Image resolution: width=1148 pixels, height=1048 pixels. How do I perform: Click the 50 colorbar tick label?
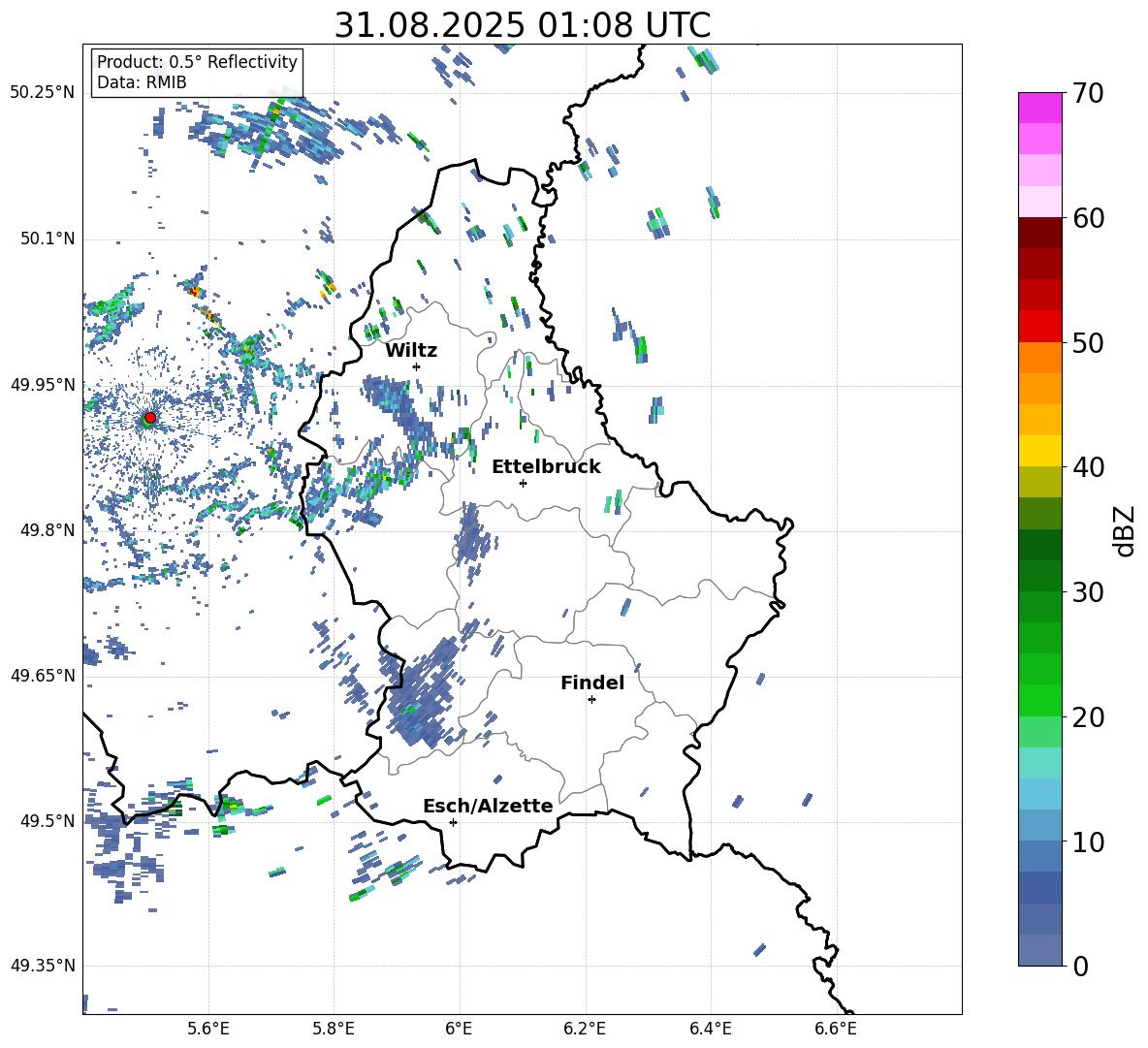click(1087, 342)
